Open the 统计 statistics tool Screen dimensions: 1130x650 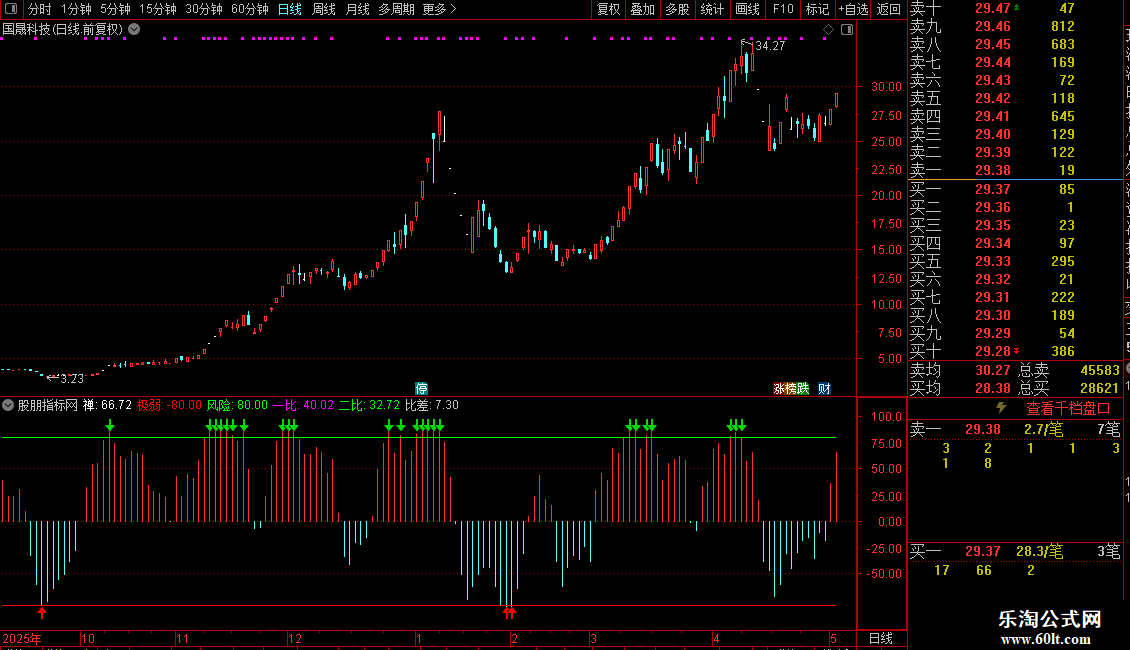(x=712, y=9)
